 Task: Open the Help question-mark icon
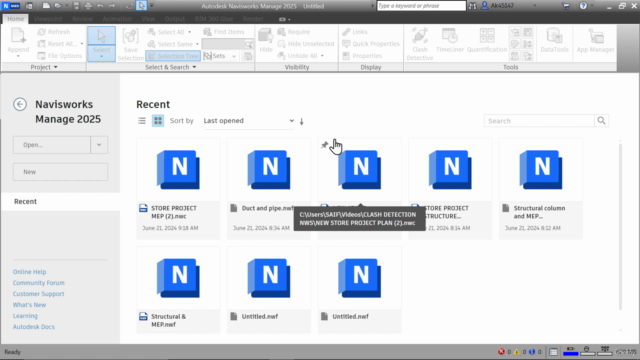pyautogui.click(x=583, y=6)
